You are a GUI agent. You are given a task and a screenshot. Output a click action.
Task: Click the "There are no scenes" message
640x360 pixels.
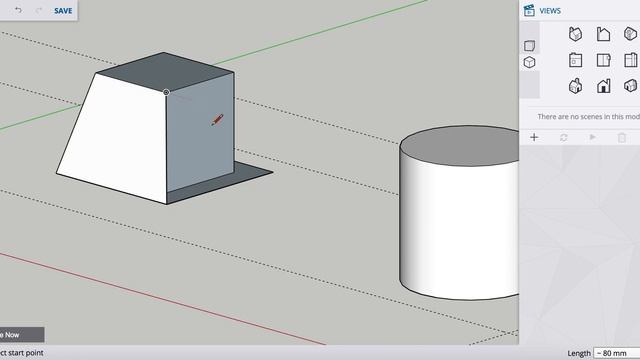point(589,117)
